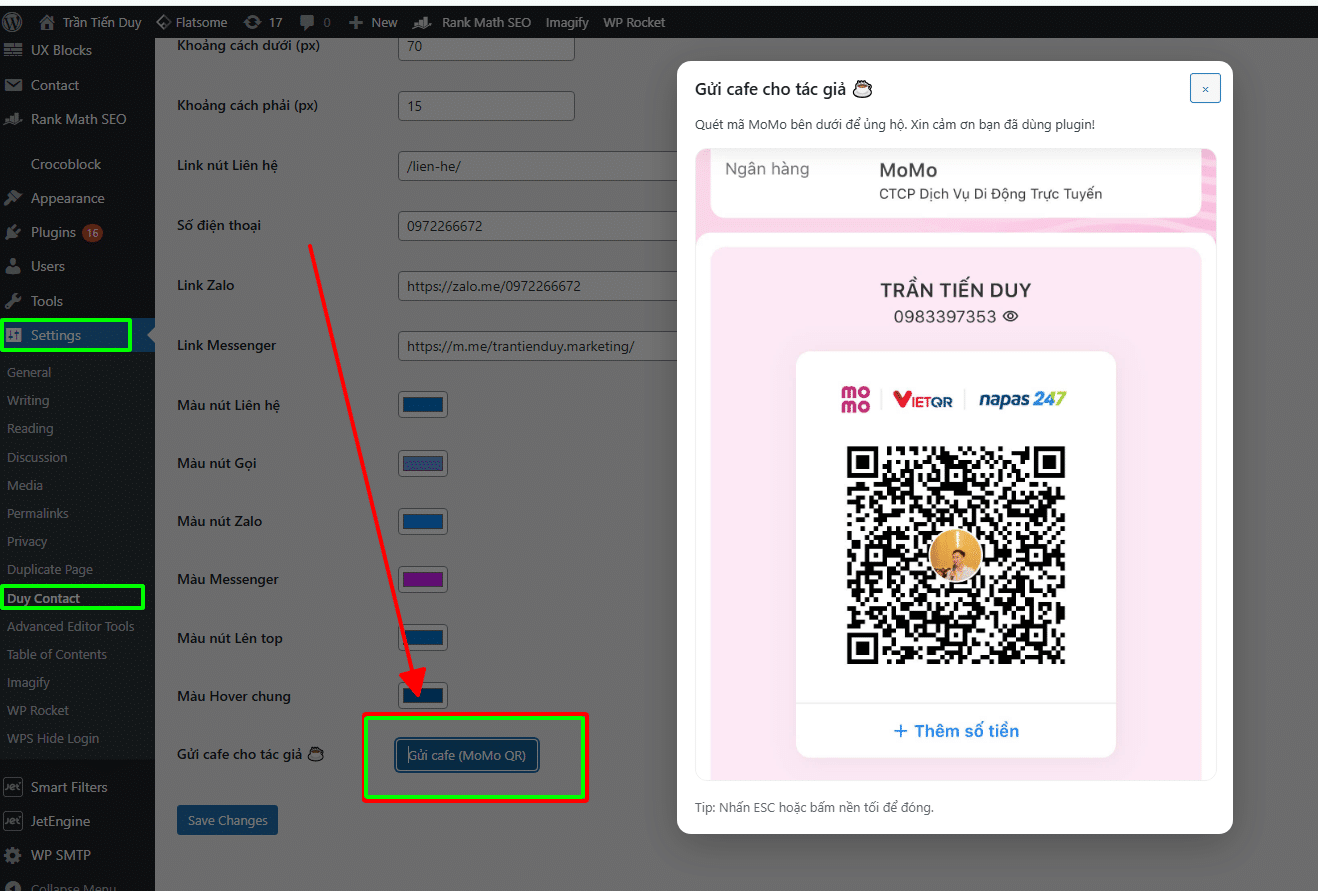This screenshot has height=891, width=1318.
Task: Click the Số điện thoại input field
Action: click(x=536, y=226)
